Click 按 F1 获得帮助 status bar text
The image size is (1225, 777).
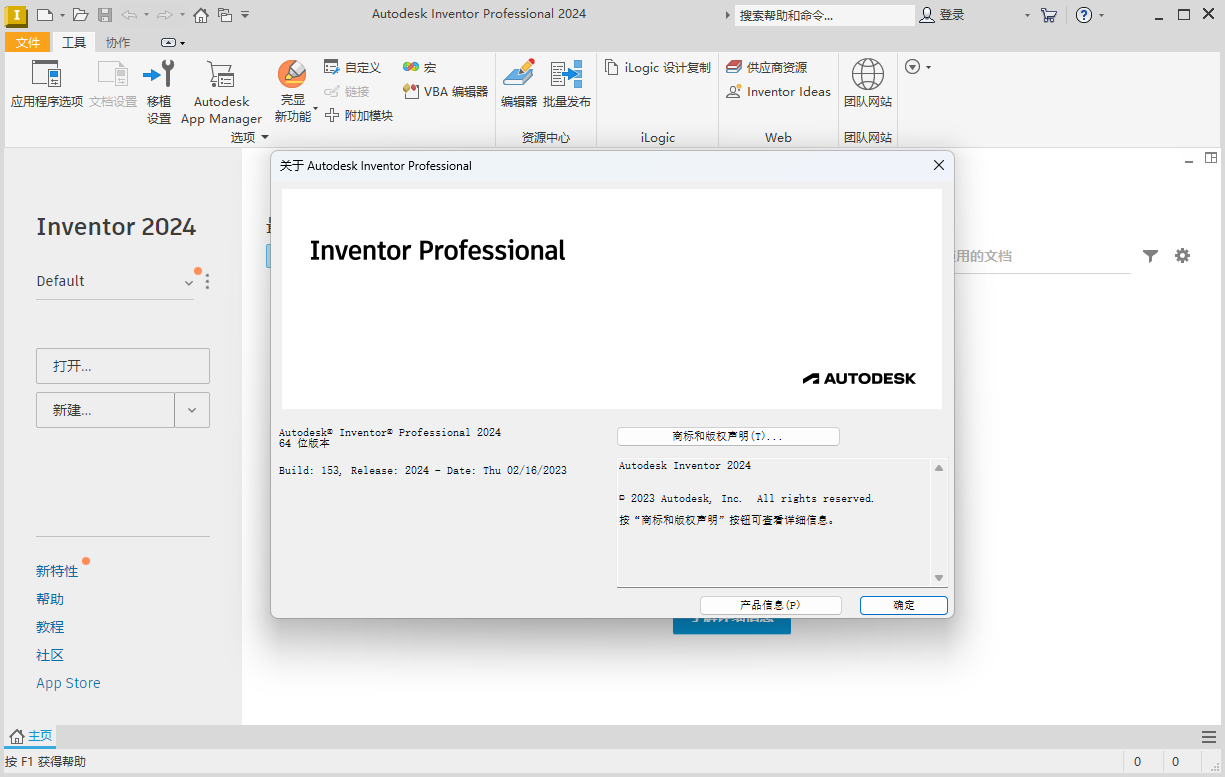click(x=46, y=762)
